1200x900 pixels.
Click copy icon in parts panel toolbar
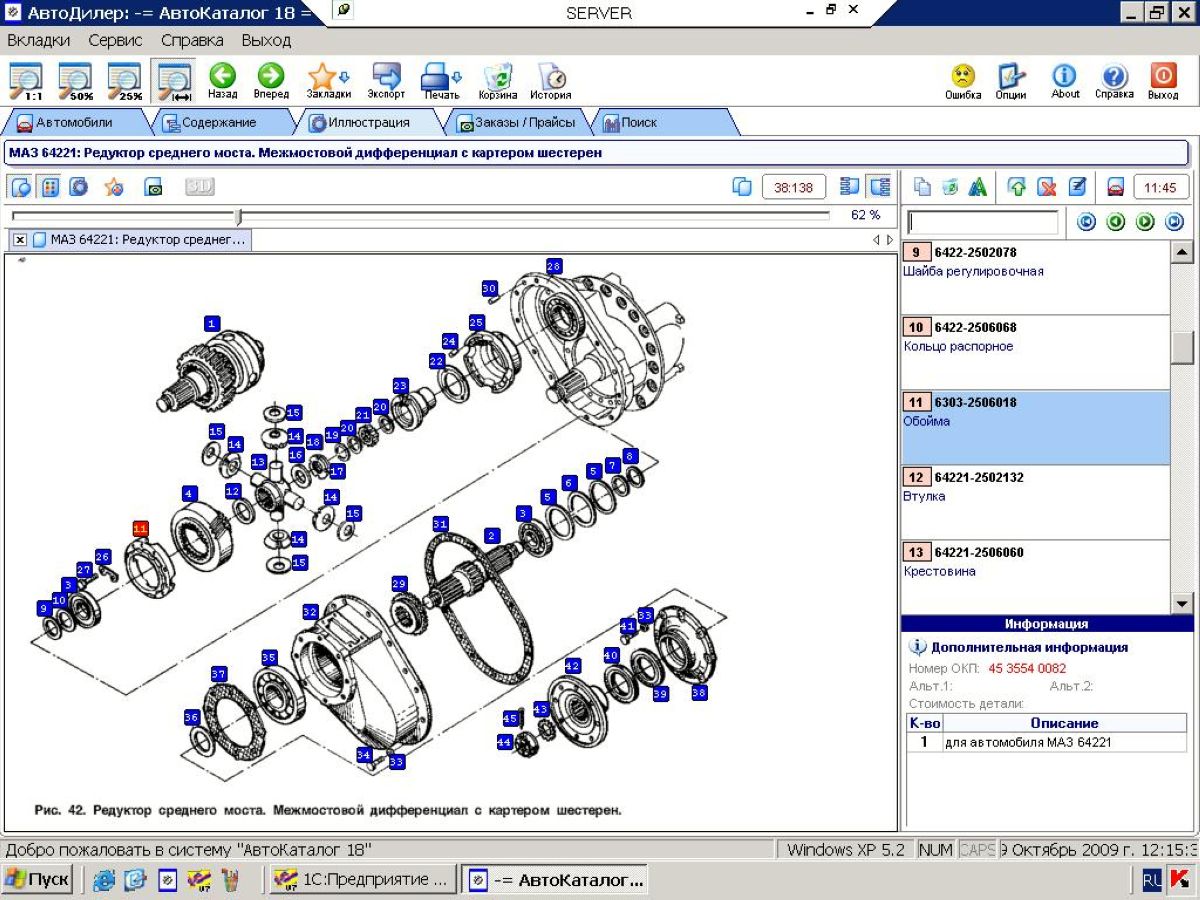[x=923, y=187]
